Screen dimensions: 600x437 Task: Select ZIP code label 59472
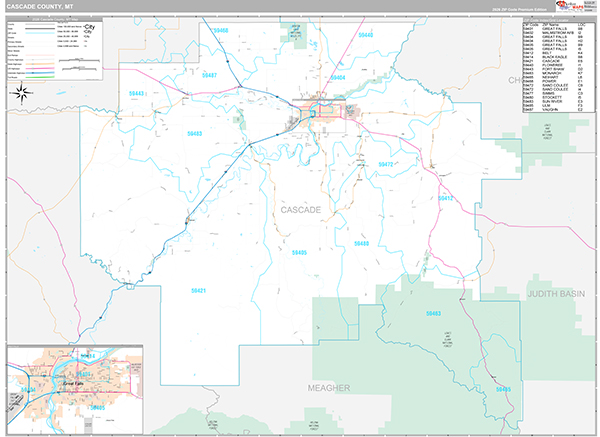click(386, 164)
